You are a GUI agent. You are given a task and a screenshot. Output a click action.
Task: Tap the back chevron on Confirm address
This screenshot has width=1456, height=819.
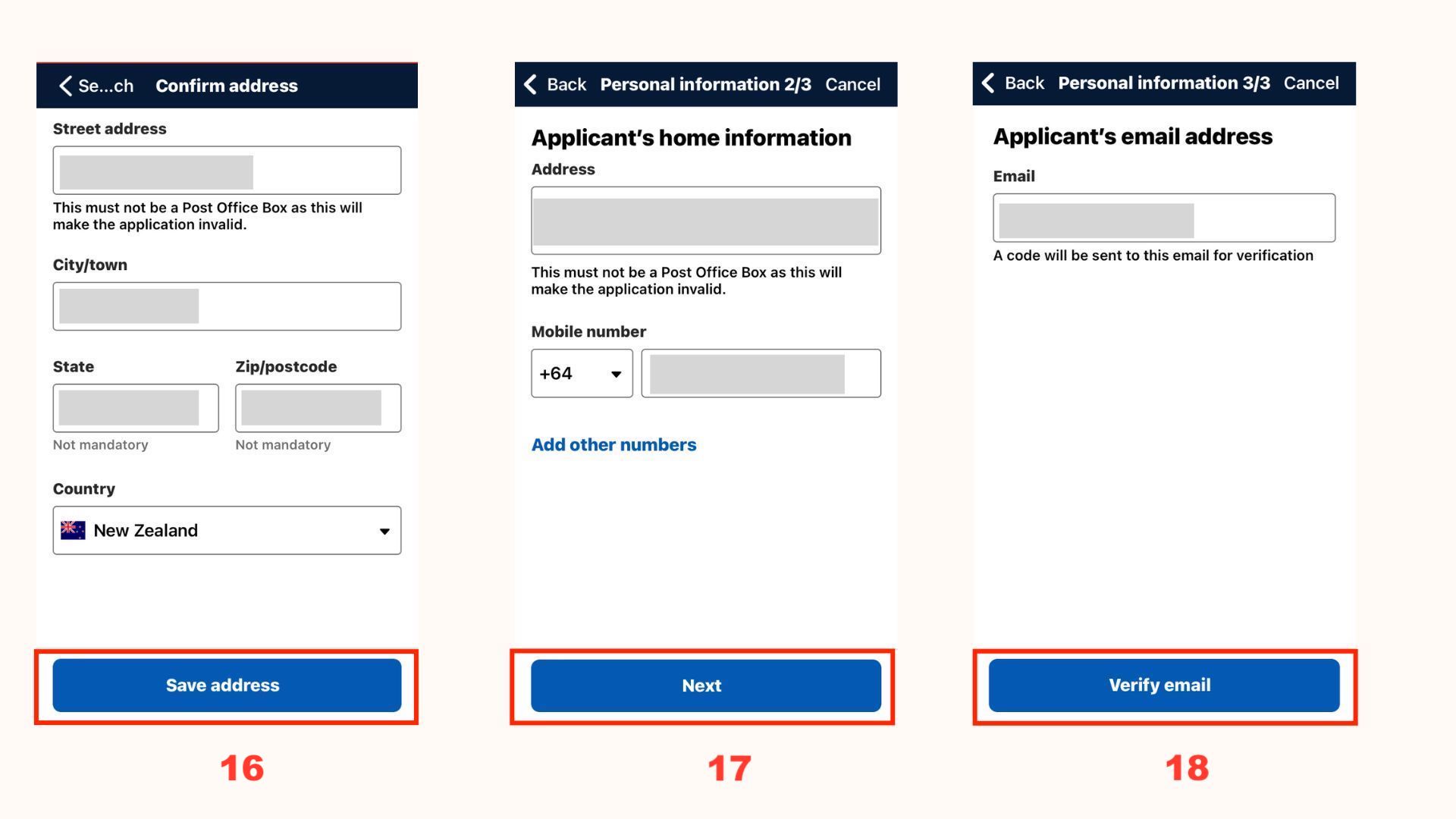(x=66, y=86)
